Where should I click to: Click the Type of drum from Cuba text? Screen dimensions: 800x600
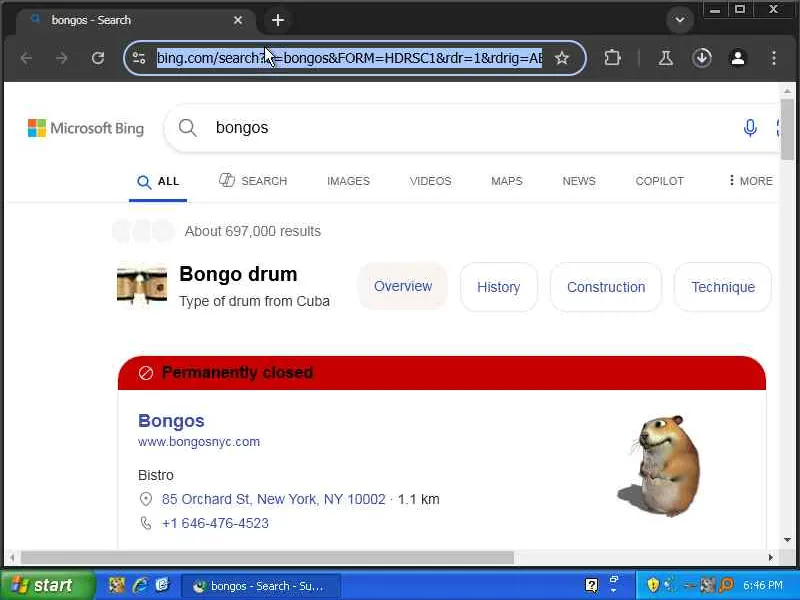click(254, 301)
